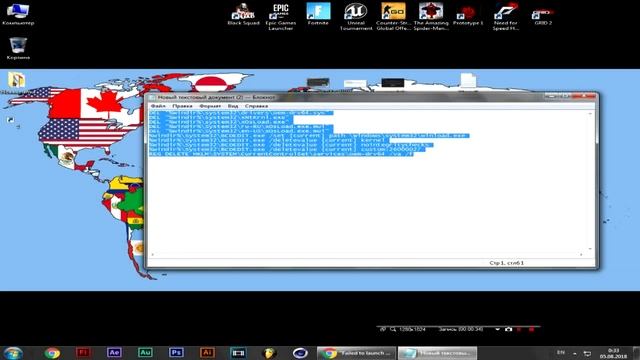Screen dimensions: 640x360
Task: Select the Epic Games Launcher shortcut
Action: 281,17
